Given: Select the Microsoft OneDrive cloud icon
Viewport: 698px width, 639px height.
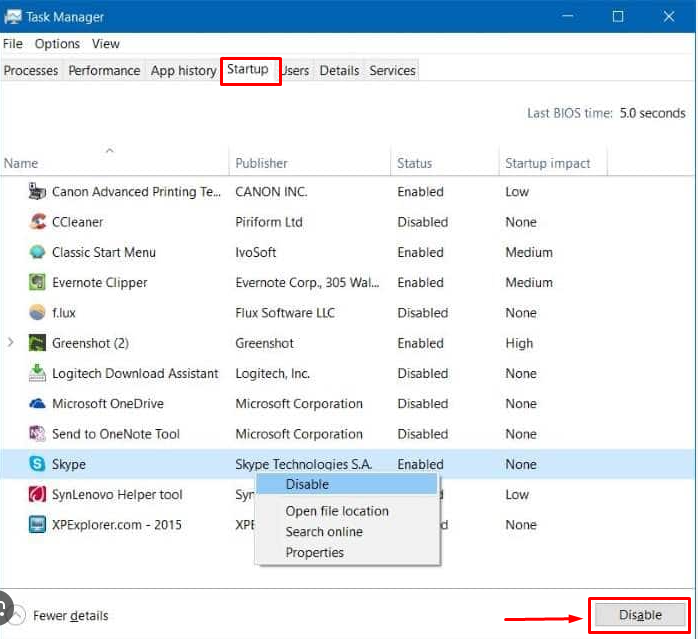Looking at the screenshot, I should 37,404.
